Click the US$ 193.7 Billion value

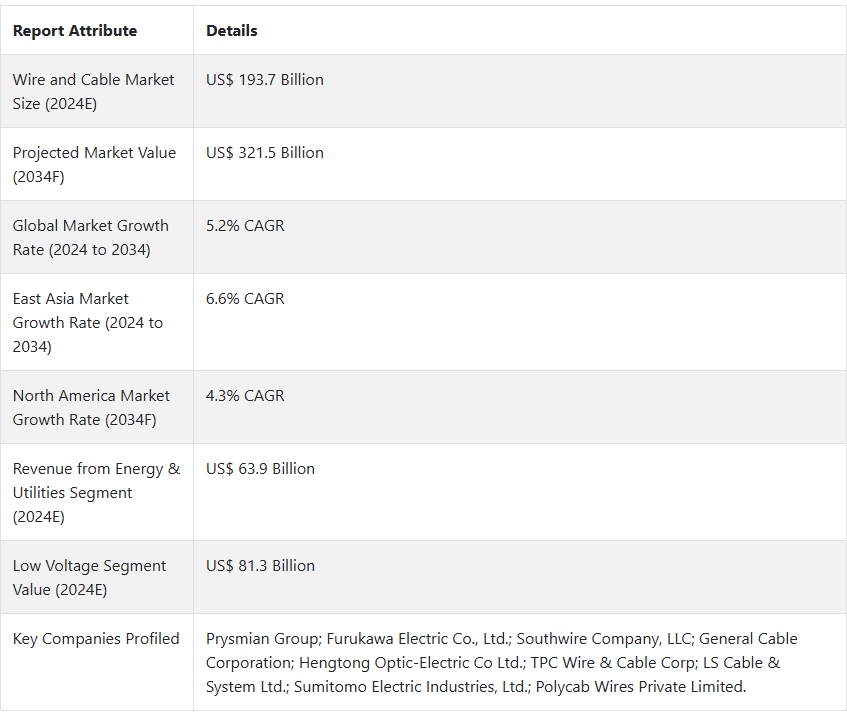[265, 80]
